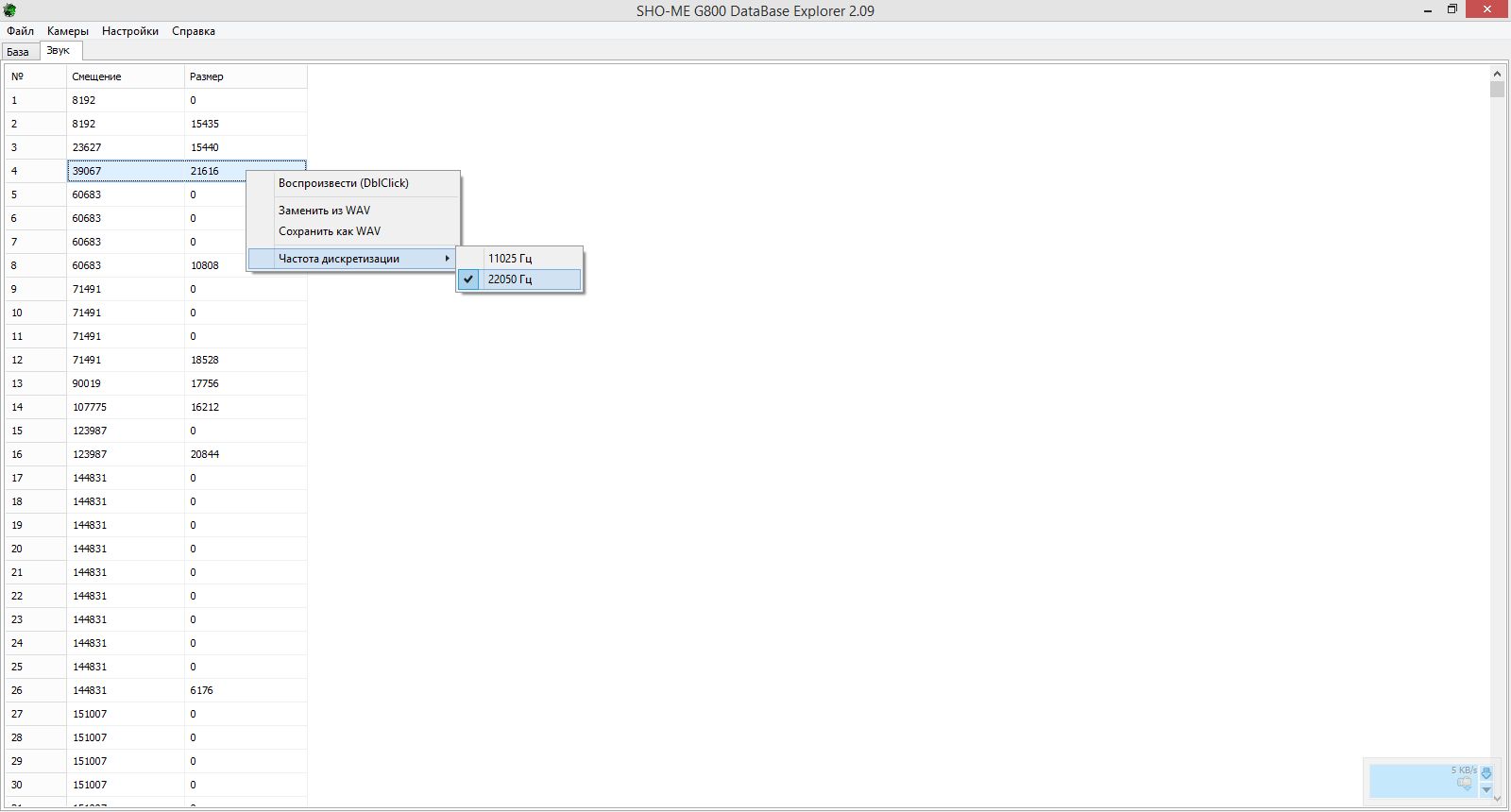Choose Воспроизвести (DblClick) from context menu
Viewport: 1511px width, 812px height.
click(x=353, y=183)
